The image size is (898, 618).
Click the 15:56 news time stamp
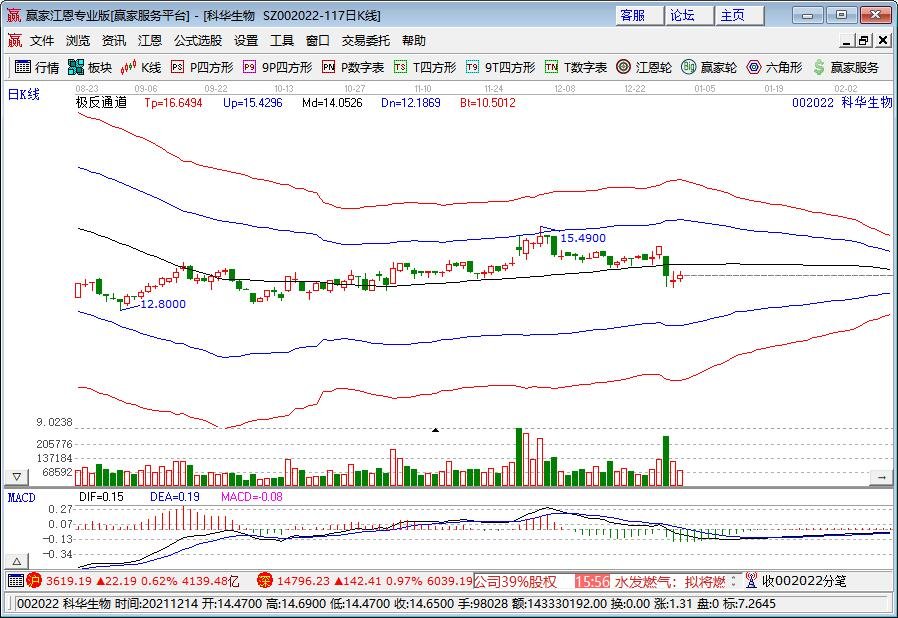(x=592, y=581)
